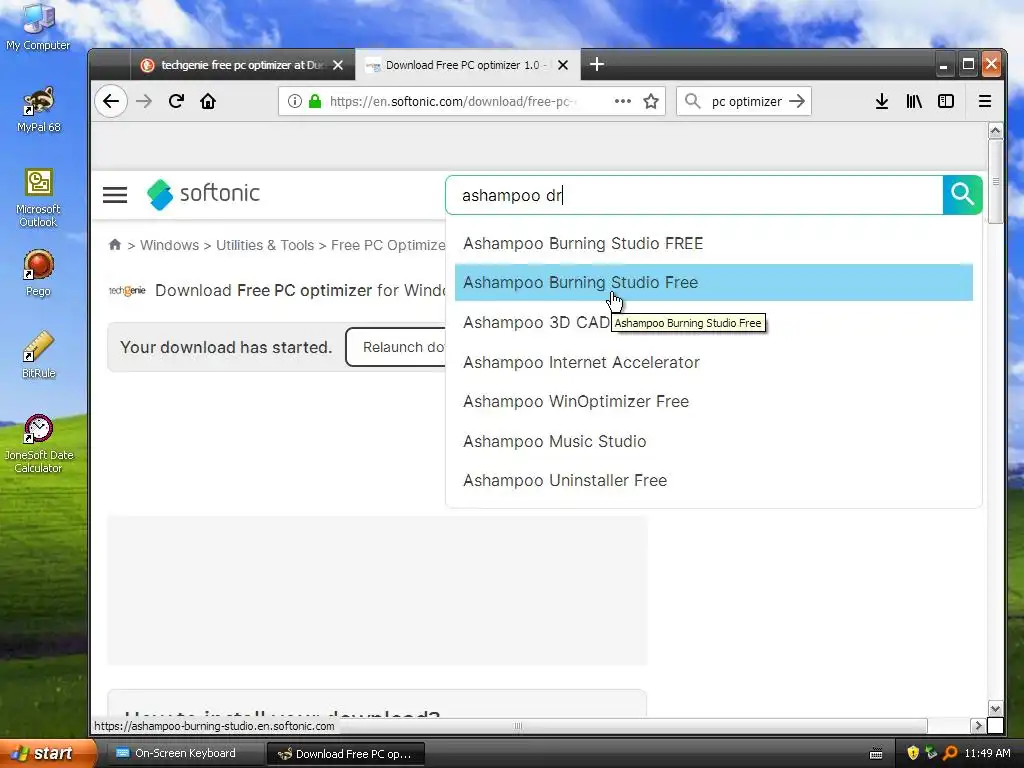Viewport: 1024px width, 768px height.
Task: Focus the Softonic search input field
Action: coord(694,195)
